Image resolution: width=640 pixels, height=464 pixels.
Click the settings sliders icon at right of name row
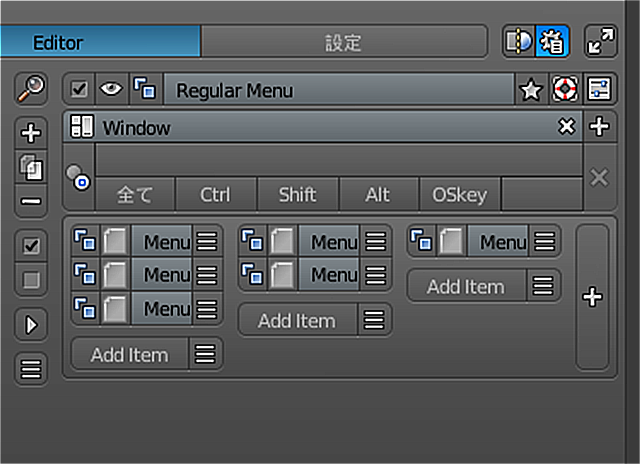click(599, 89)
